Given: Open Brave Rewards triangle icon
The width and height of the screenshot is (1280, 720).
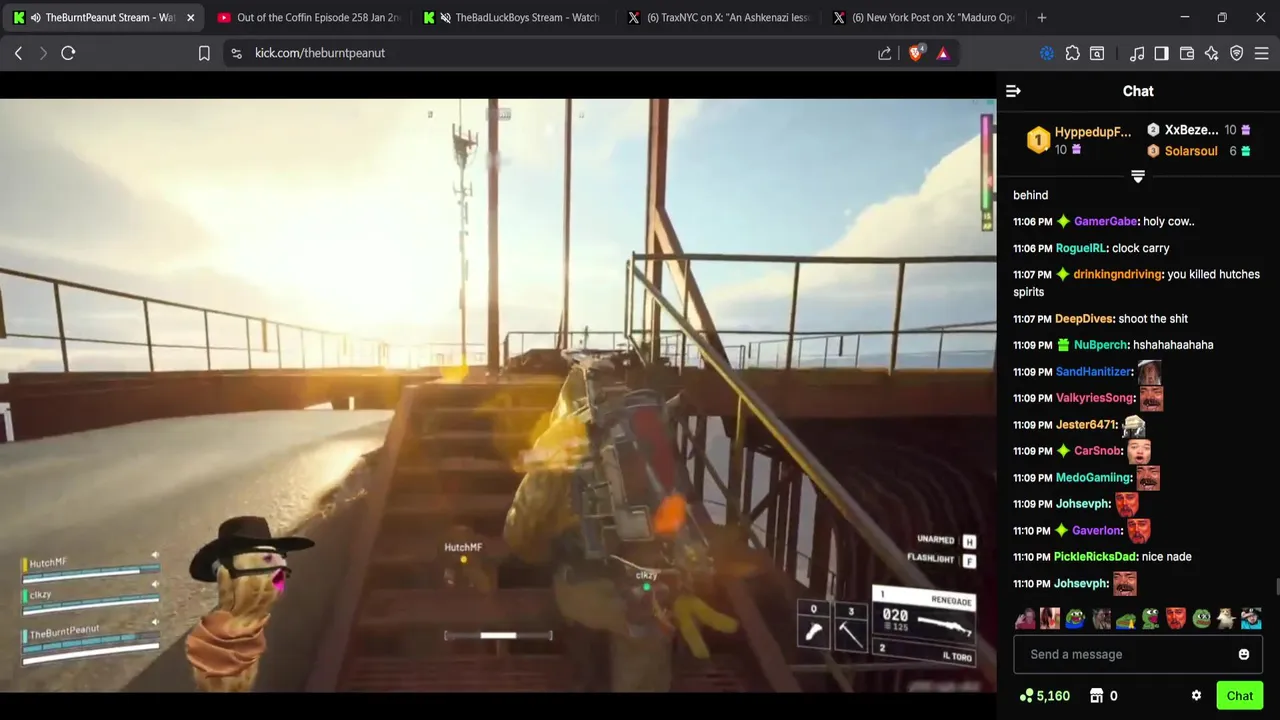Looking at the screenshot, I should click(x=943, y=53).
